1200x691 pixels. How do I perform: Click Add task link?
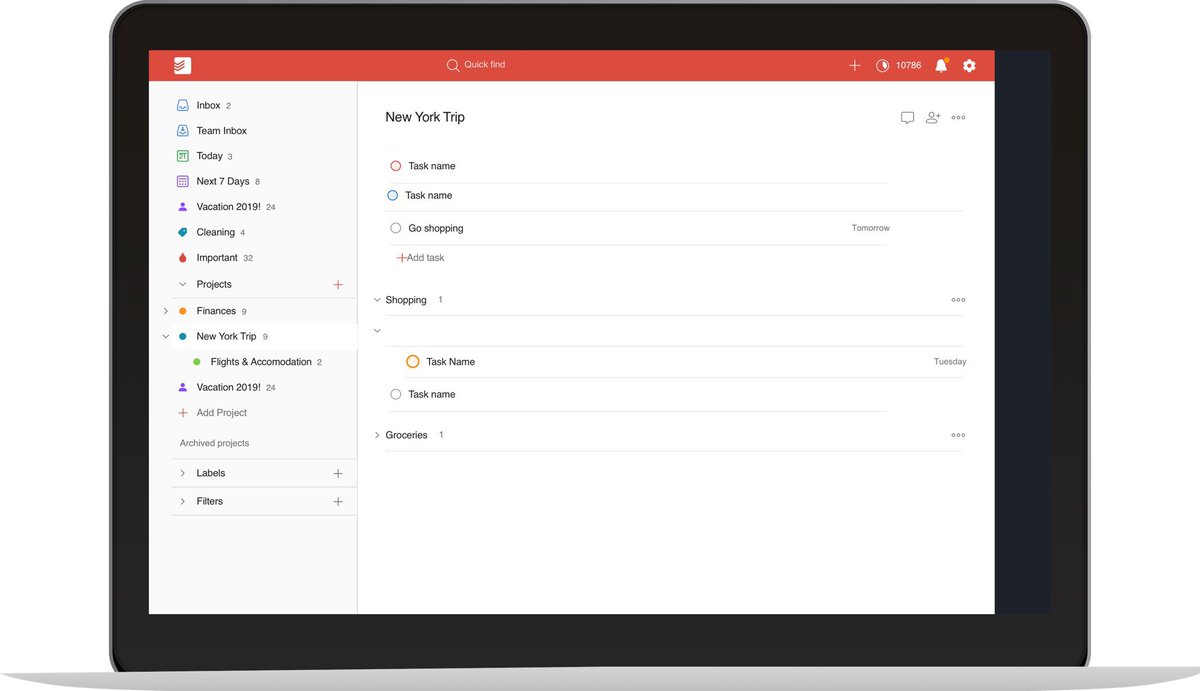click(x=420, y=258)
